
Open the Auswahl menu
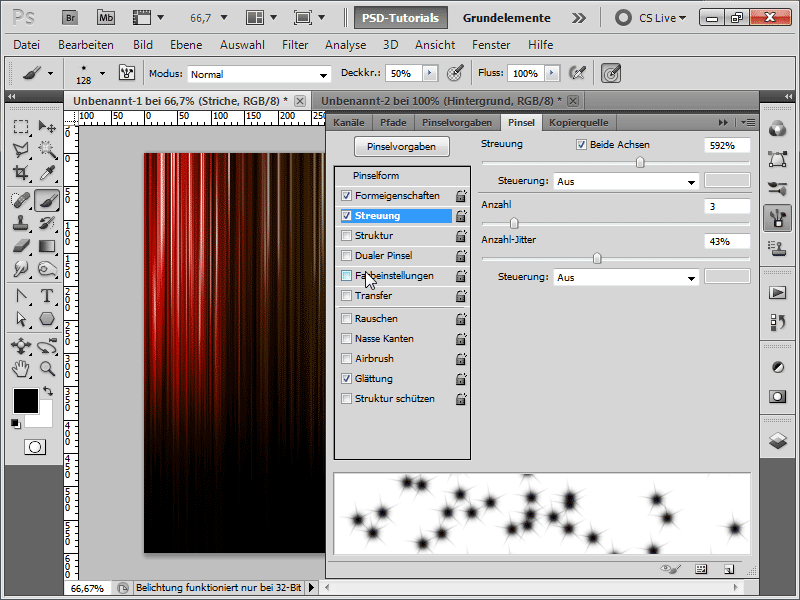242,45
